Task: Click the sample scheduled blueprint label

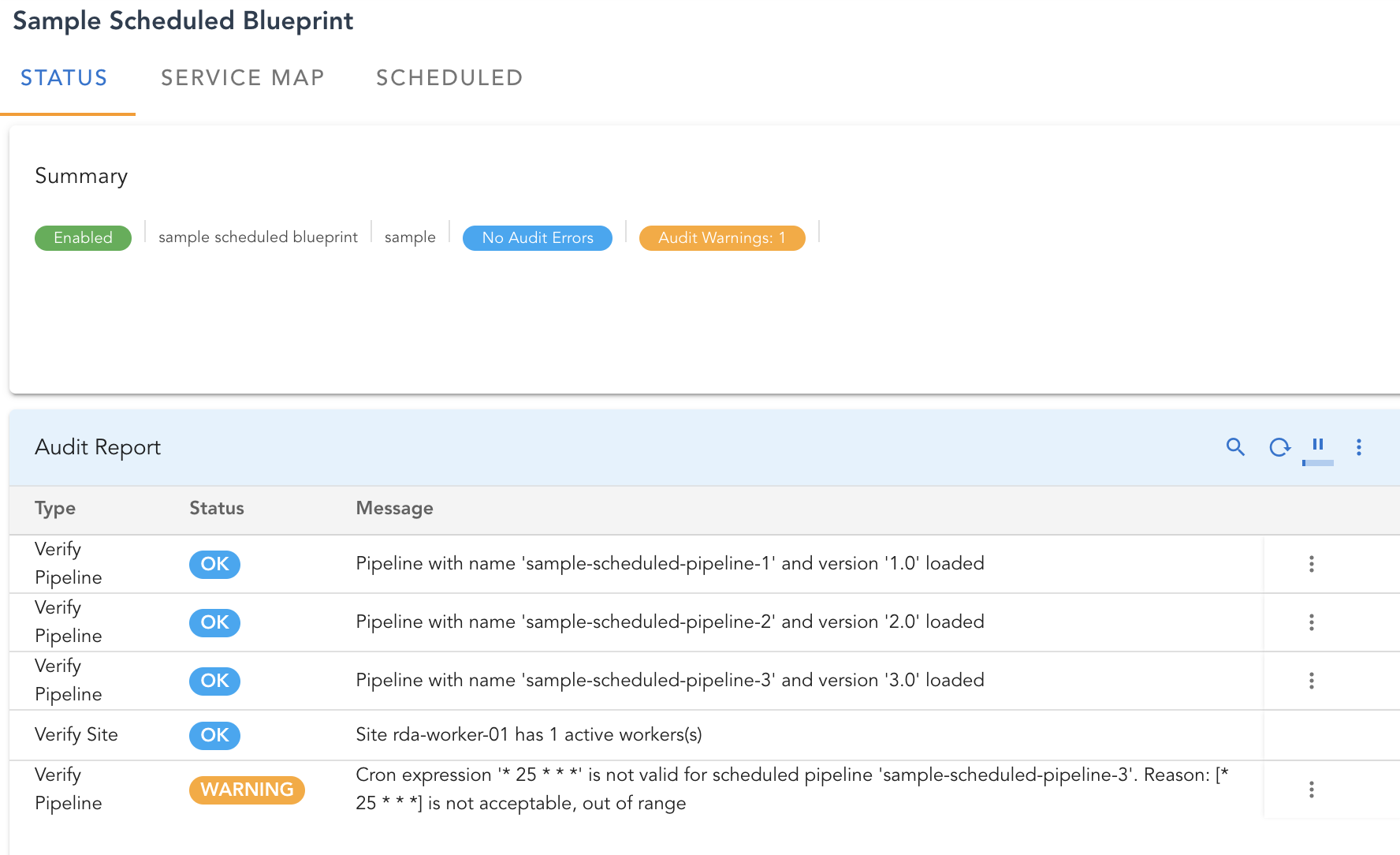Action: pos(257,237)
